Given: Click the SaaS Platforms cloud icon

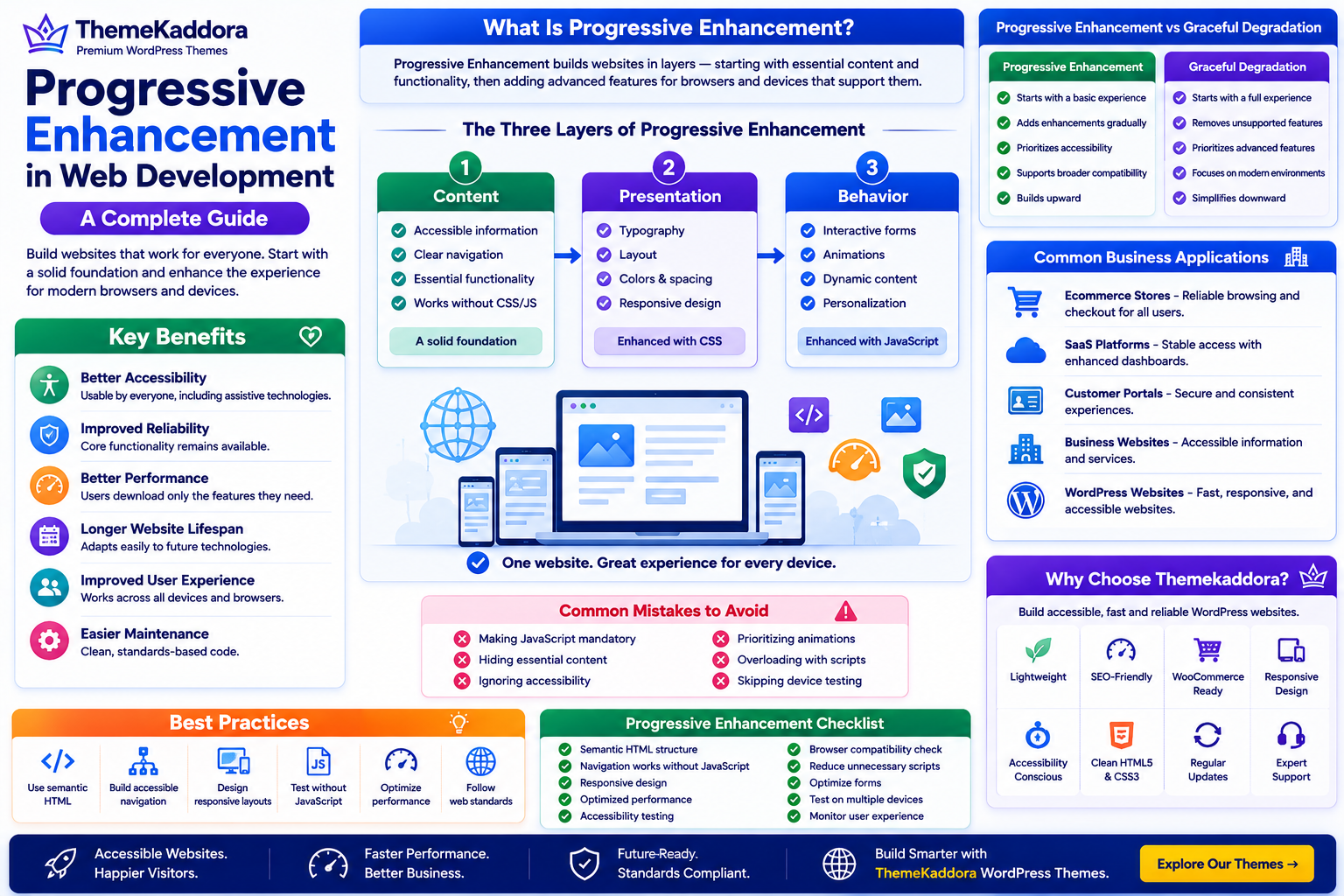Looking at the screenshot, I should pyautogui.click(x=1025, y=351).
